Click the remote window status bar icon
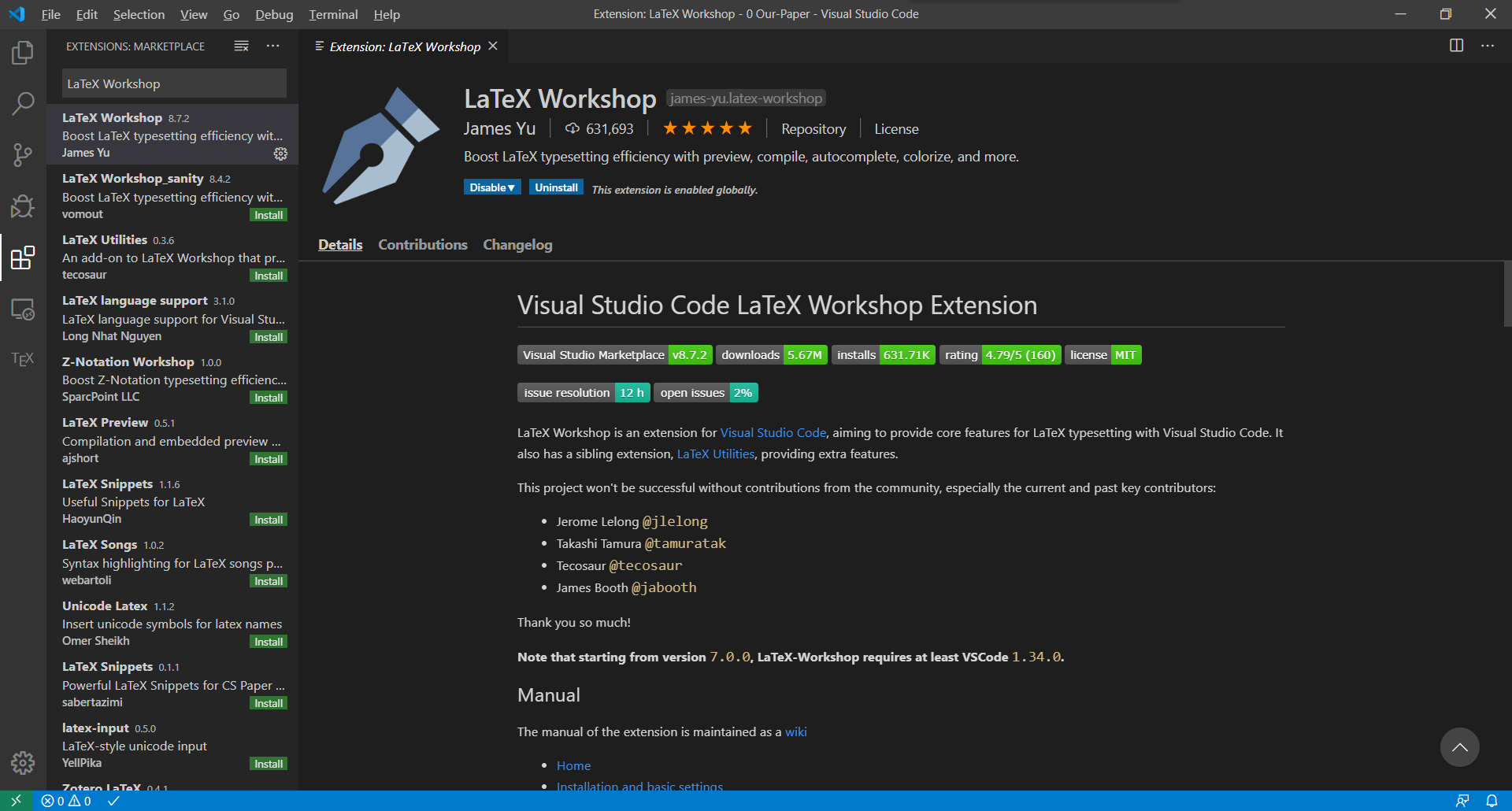 point(16,801)
